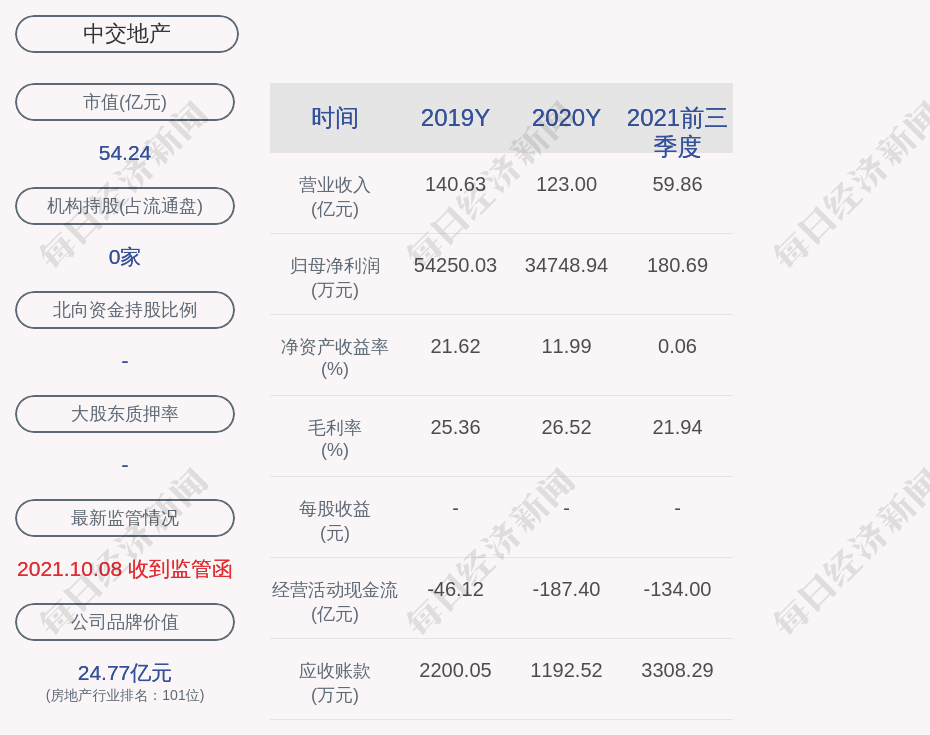Select the 北向资金持股比例 pill

coord(125,310)
